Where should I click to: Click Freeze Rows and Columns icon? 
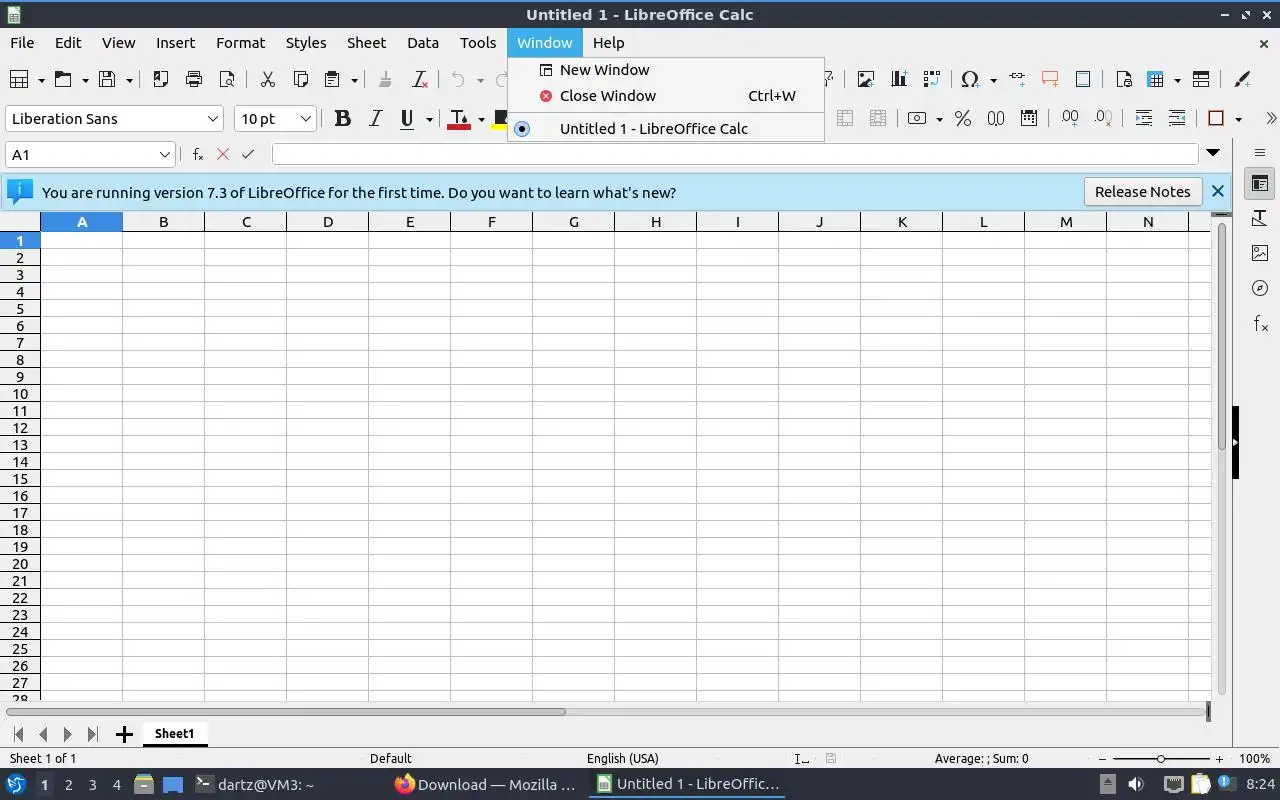1156,79
